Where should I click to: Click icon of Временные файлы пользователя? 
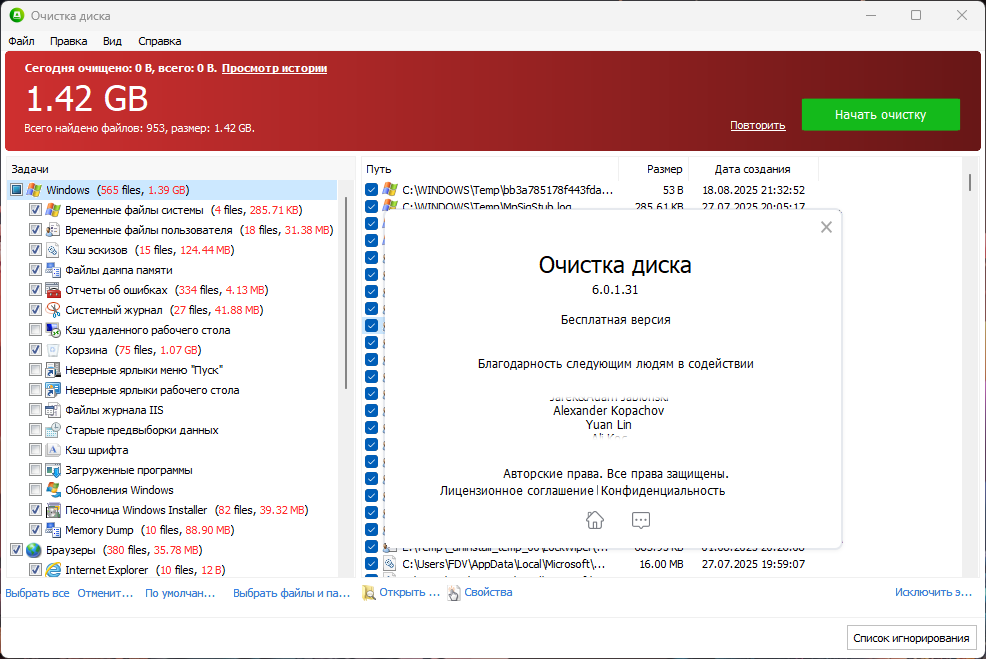(x=53, y=230)
